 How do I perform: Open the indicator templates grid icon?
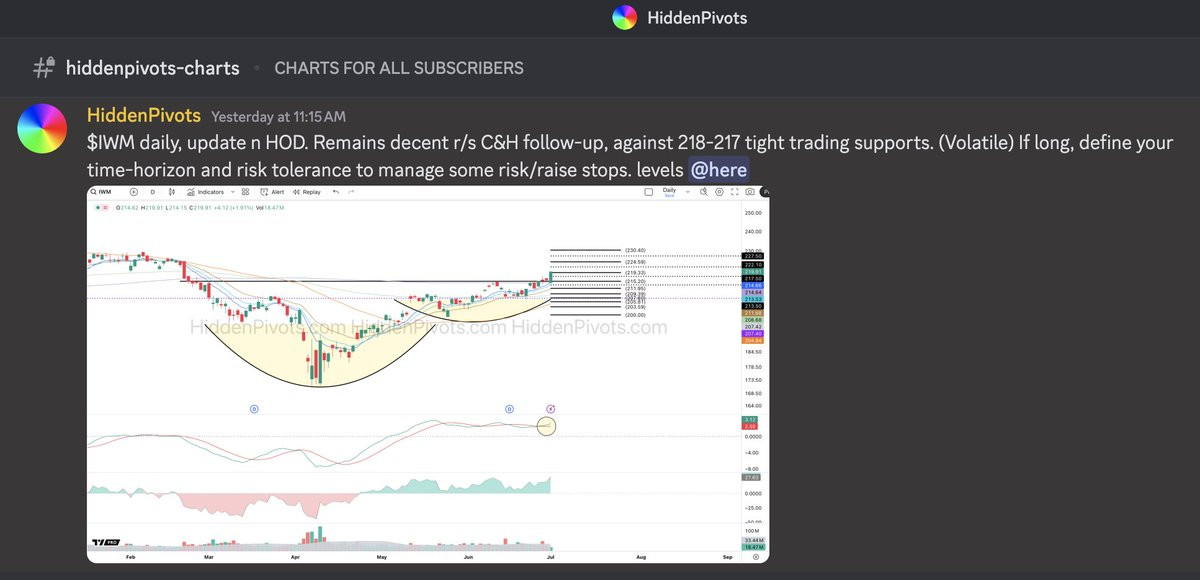pos(245,192)
